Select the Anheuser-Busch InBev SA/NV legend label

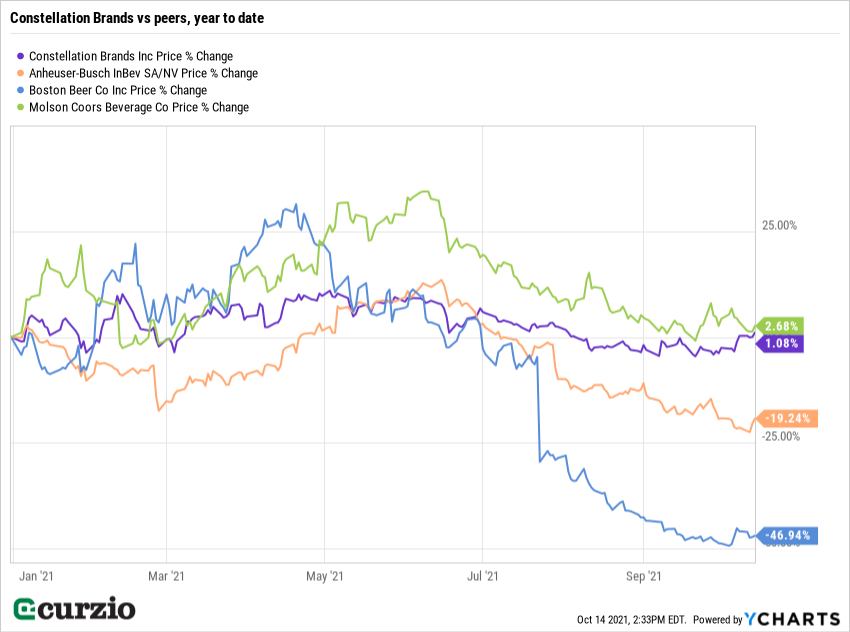pyautogui.click(x=143, y=73)
